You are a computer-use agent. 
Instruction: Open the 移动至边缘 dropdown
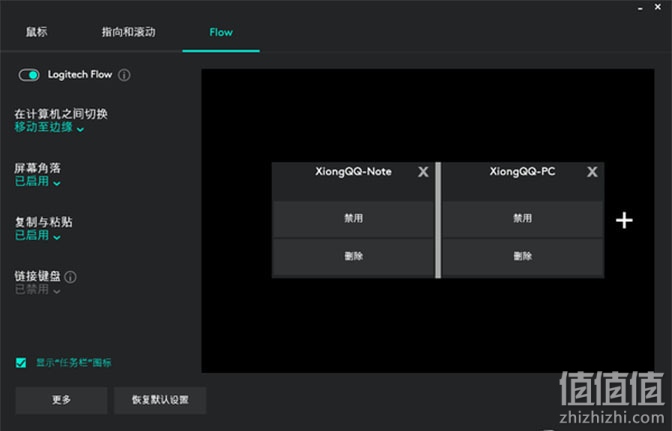pyautogui.click(x=49, y=127)
